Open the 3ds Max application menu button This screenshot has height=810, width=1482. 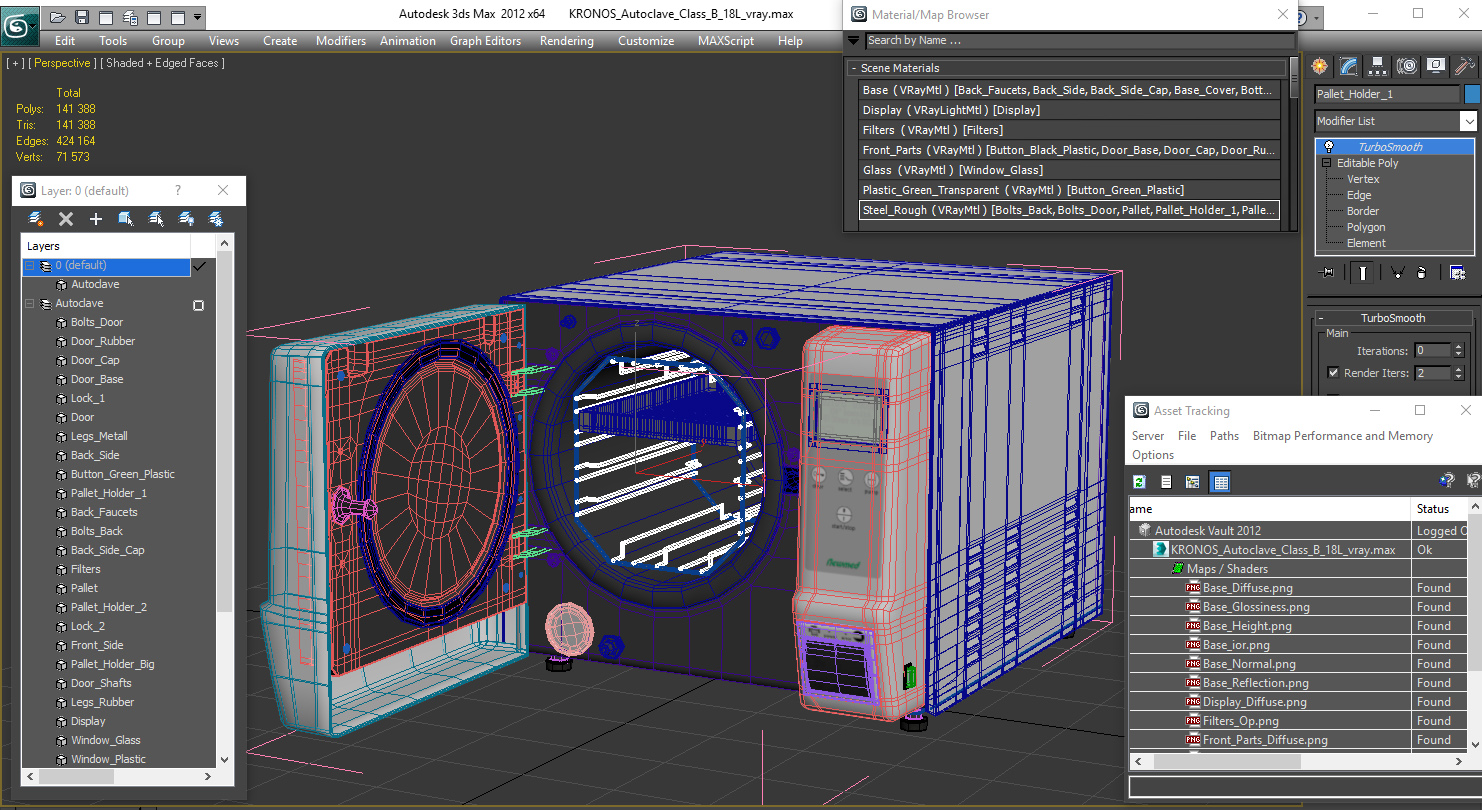pos(20,25)
